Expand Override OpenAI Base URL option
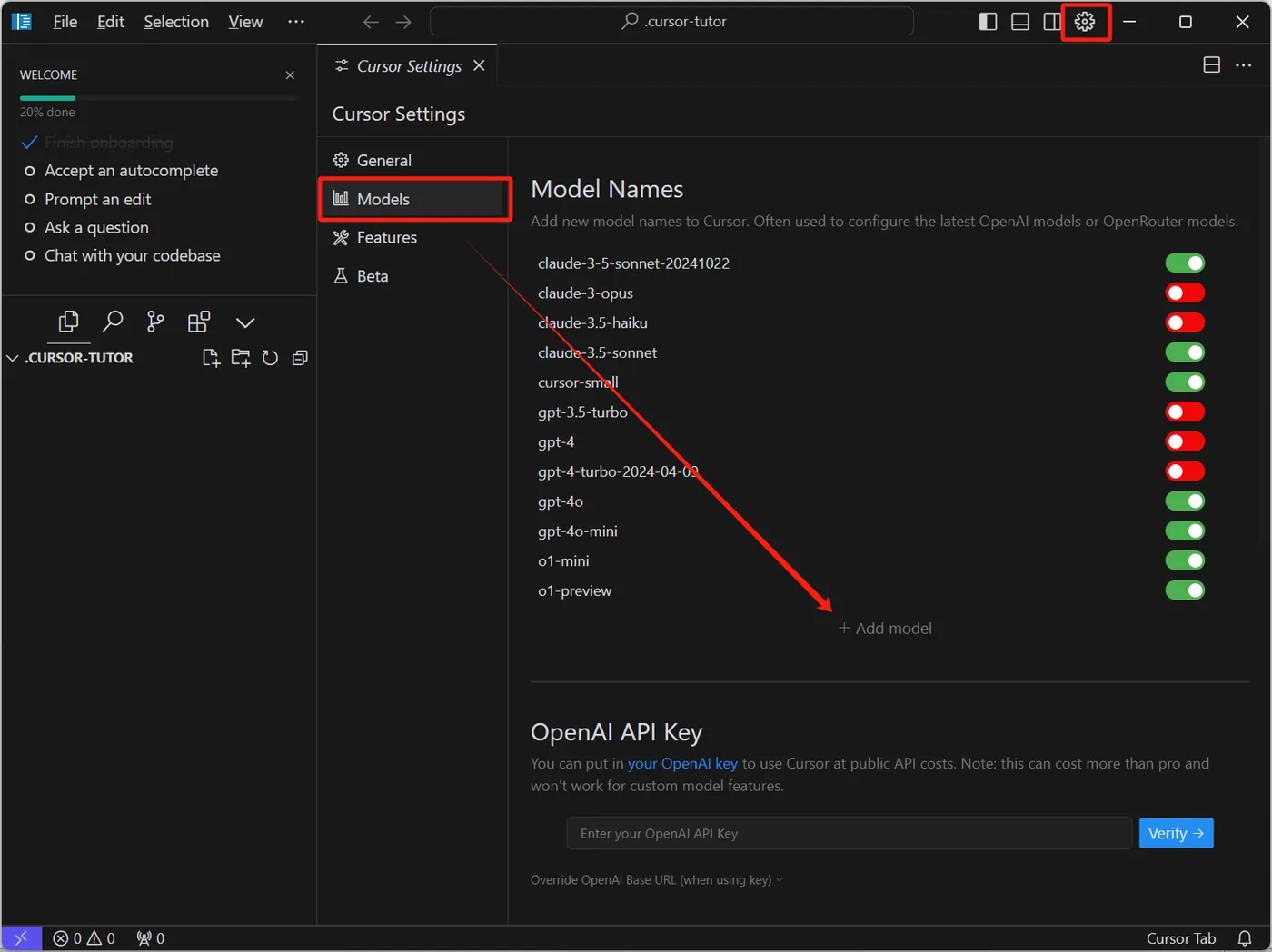This screenshot has height=952, width=1272. [x=656, y=880]
